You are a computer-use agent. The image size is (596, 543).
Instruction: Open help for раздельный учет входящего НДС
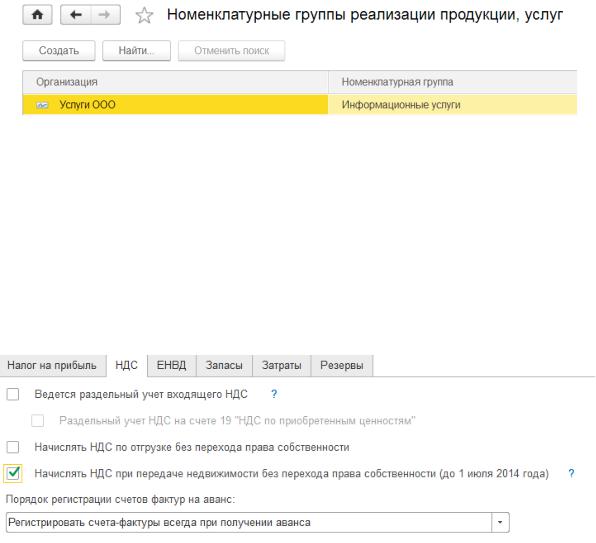(274, 394)
